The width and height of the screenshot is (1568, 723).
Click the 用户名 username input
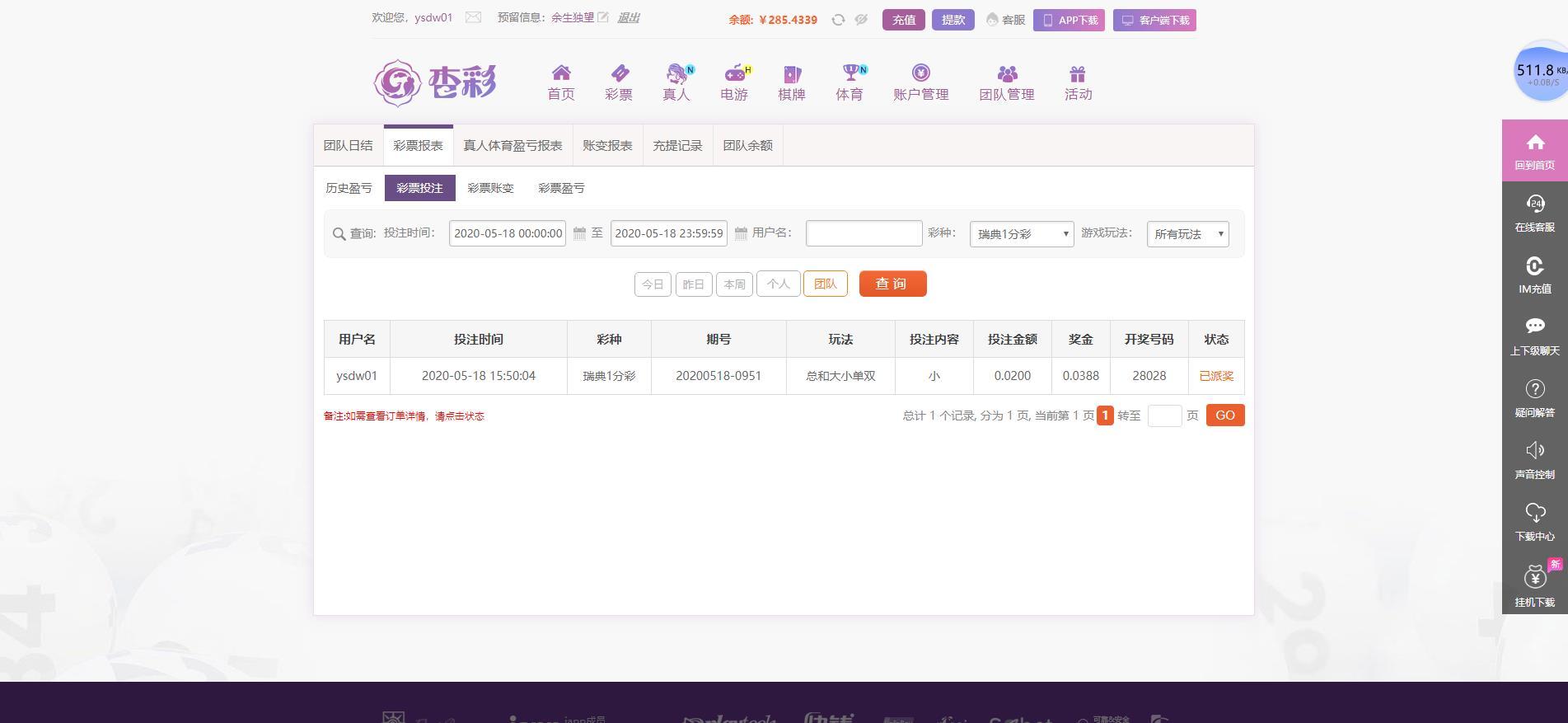click(x=864, y=233)
